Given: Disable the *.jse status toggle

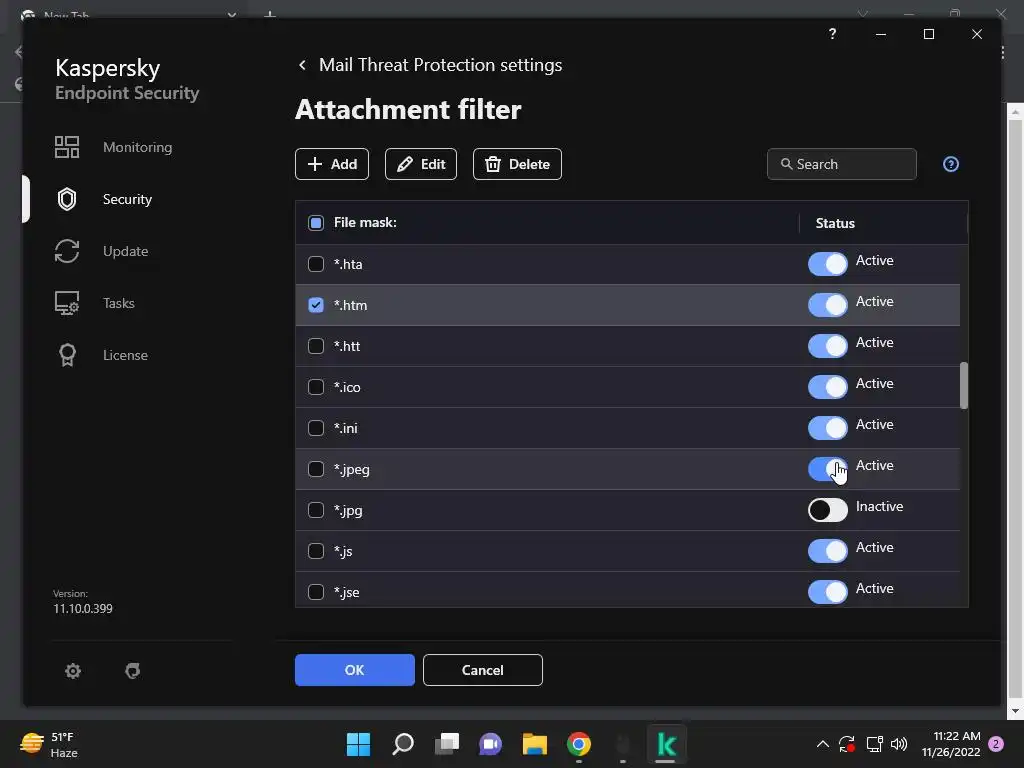Looking at the screenshot, I should [827, 592].
